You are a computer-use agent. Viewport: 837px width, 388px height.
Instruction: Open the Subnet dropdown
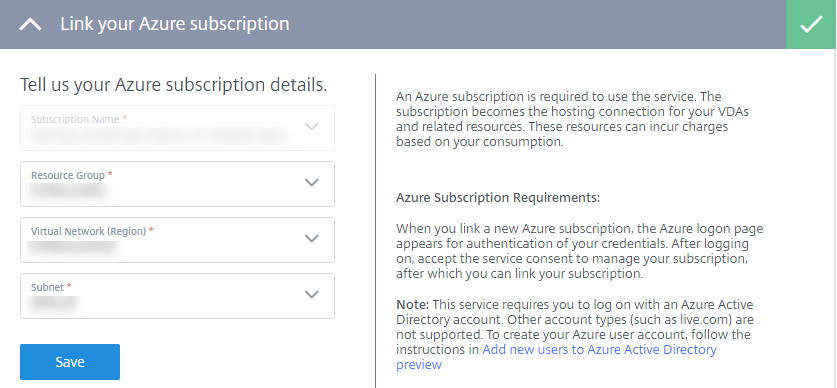coord(177,296)
